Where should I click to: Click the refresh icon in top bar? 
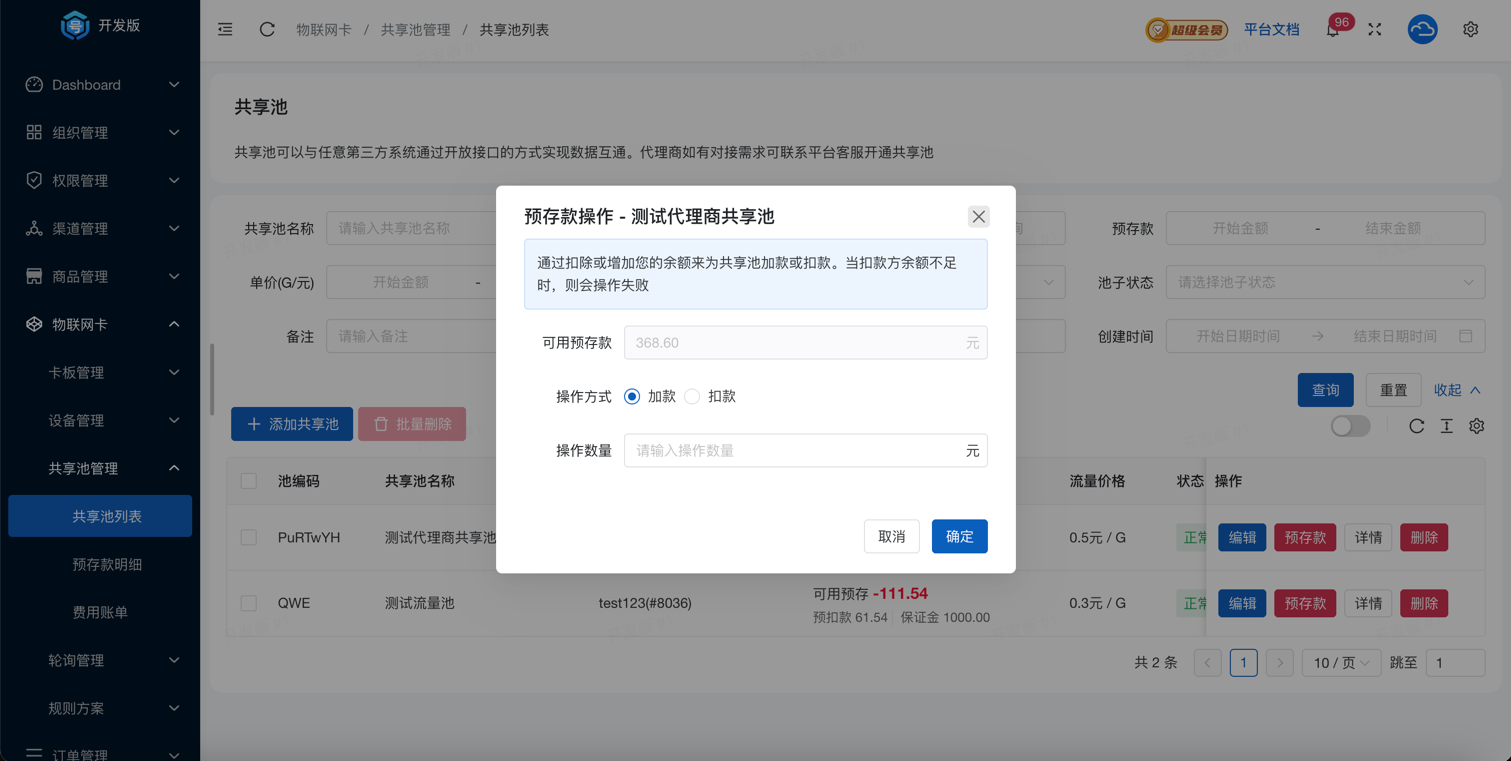(267, 30)
